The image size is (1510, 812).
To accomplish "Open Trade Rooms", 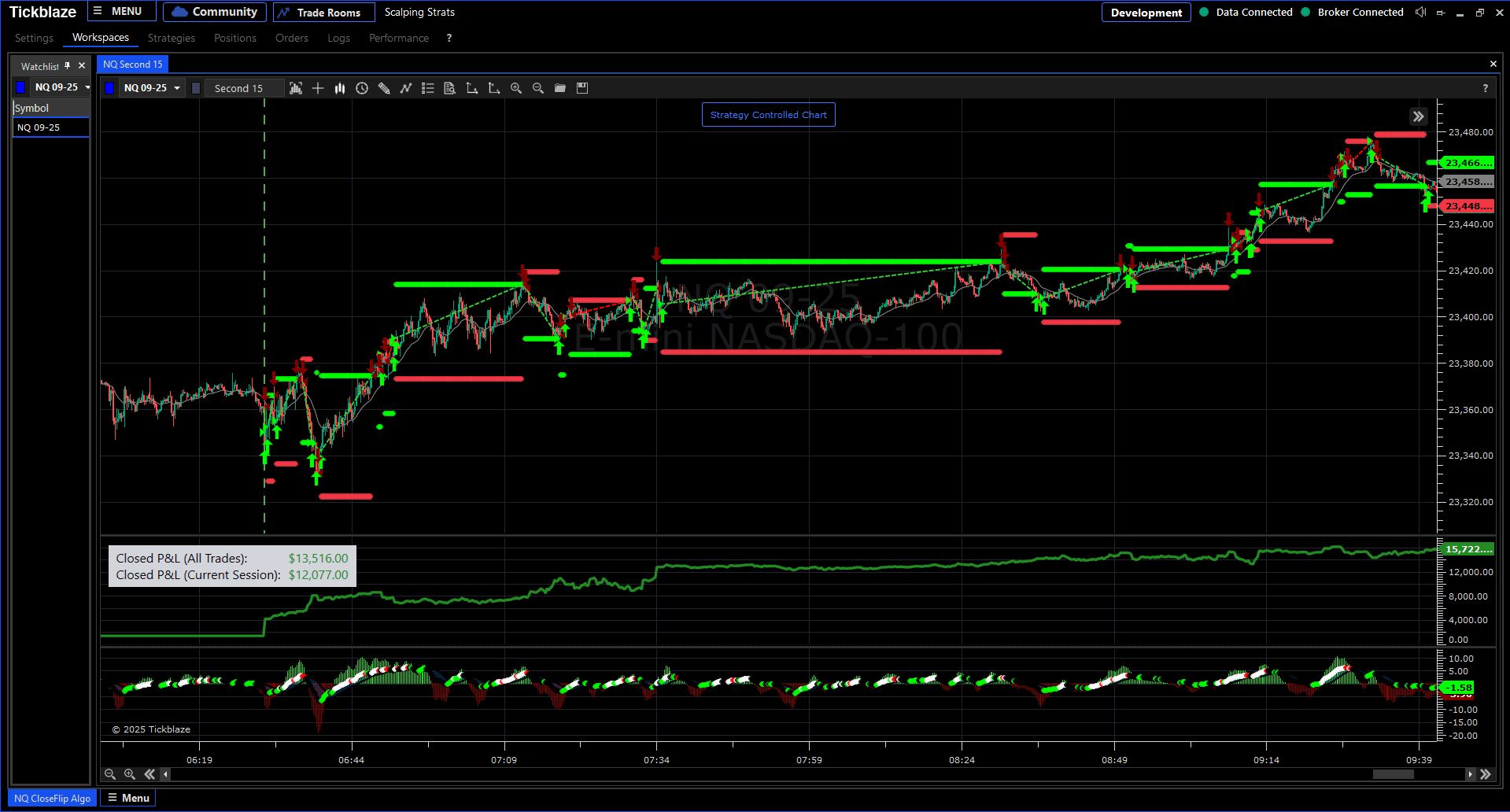I will pos(323,12).
